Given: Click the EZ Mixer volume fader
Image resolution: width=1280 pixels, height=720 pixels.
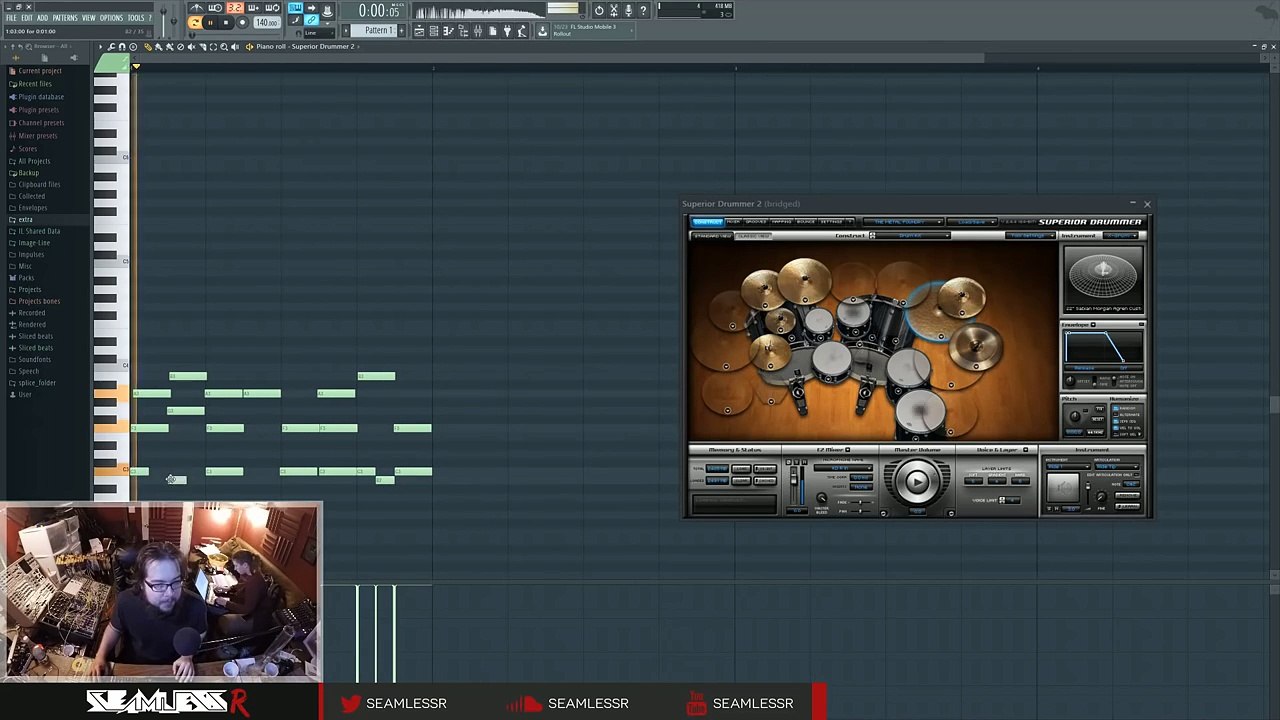Looking at the screenshot, I should pos(793,479).
